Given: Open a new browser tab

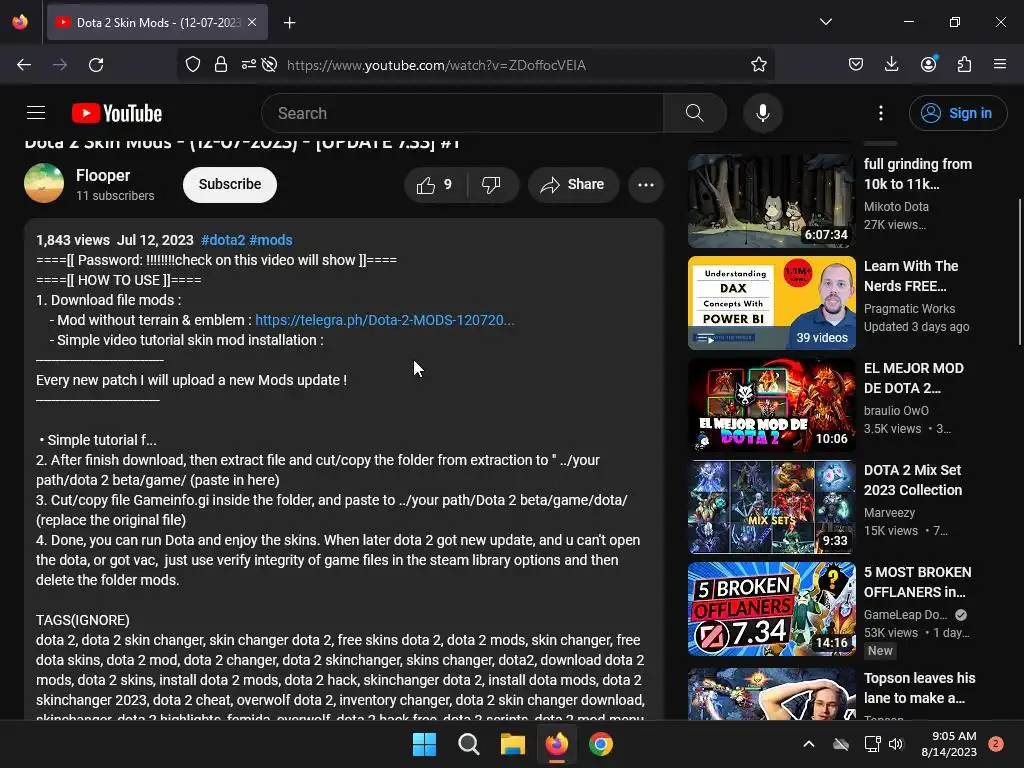Looking at the screenshot, I should coord(289,23).
